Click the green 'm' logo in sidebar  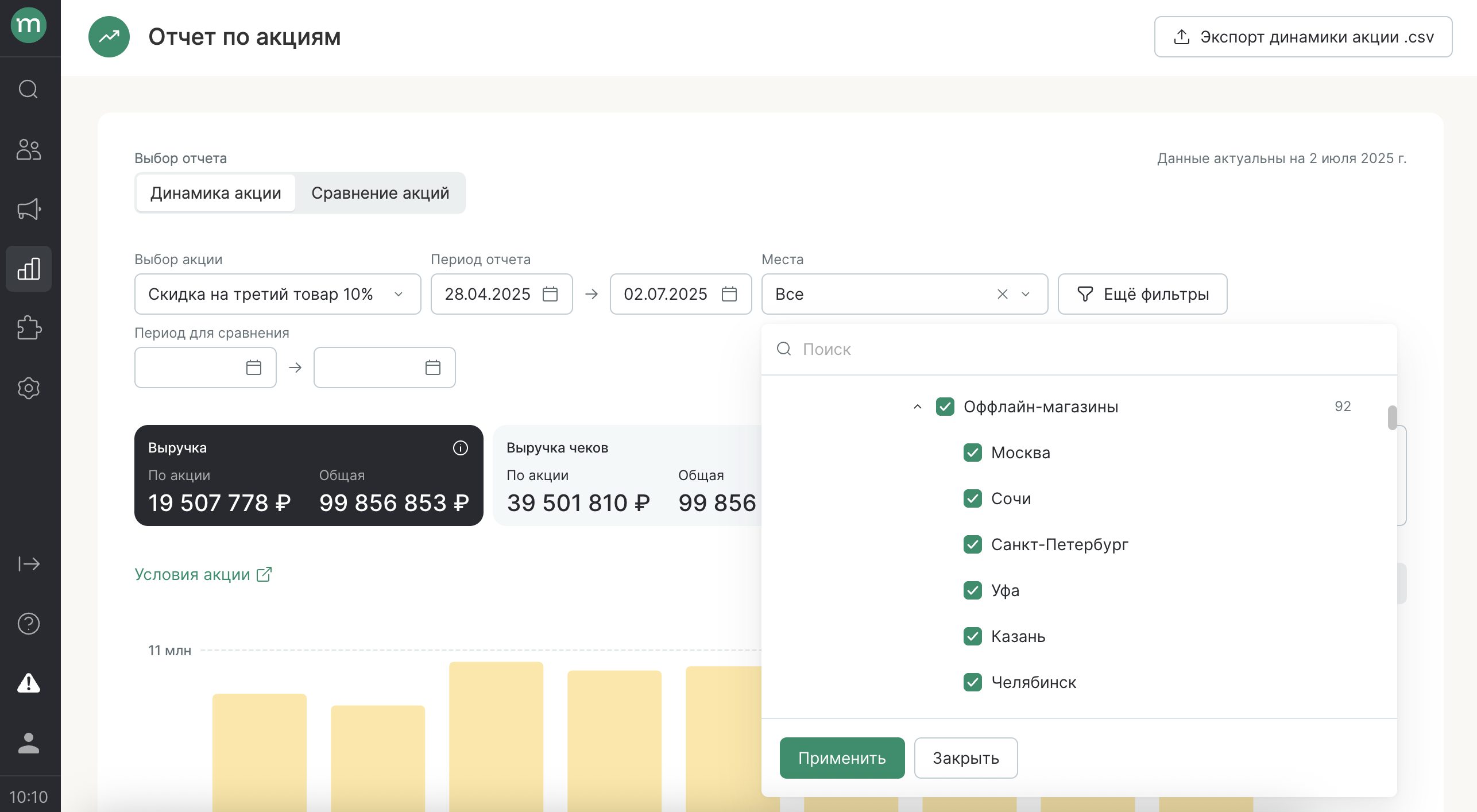(29, 25)
